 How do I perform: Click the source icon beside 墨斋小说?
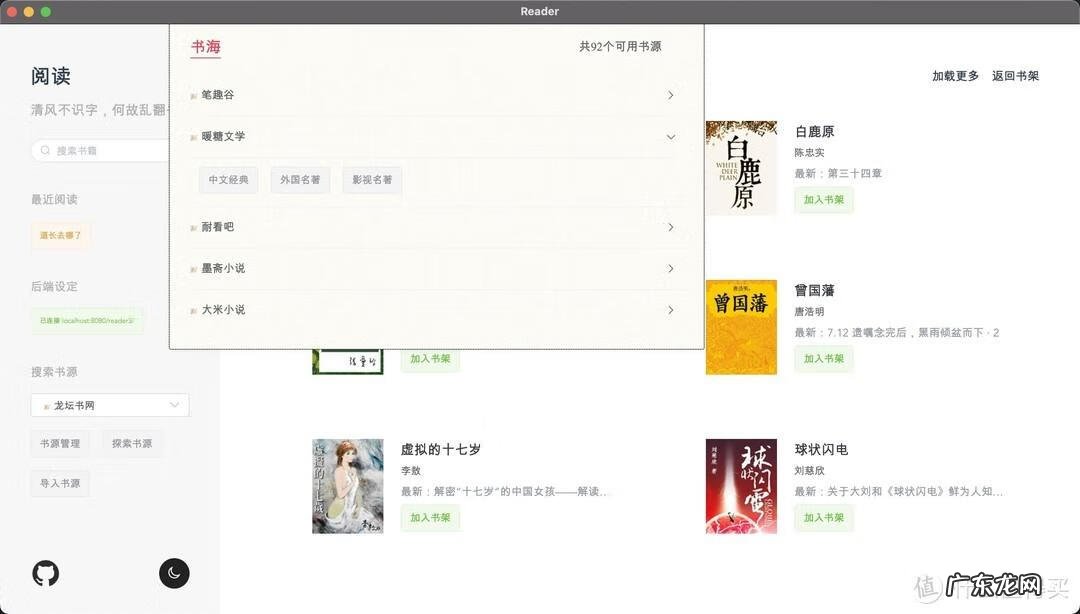tap(195, 268)
